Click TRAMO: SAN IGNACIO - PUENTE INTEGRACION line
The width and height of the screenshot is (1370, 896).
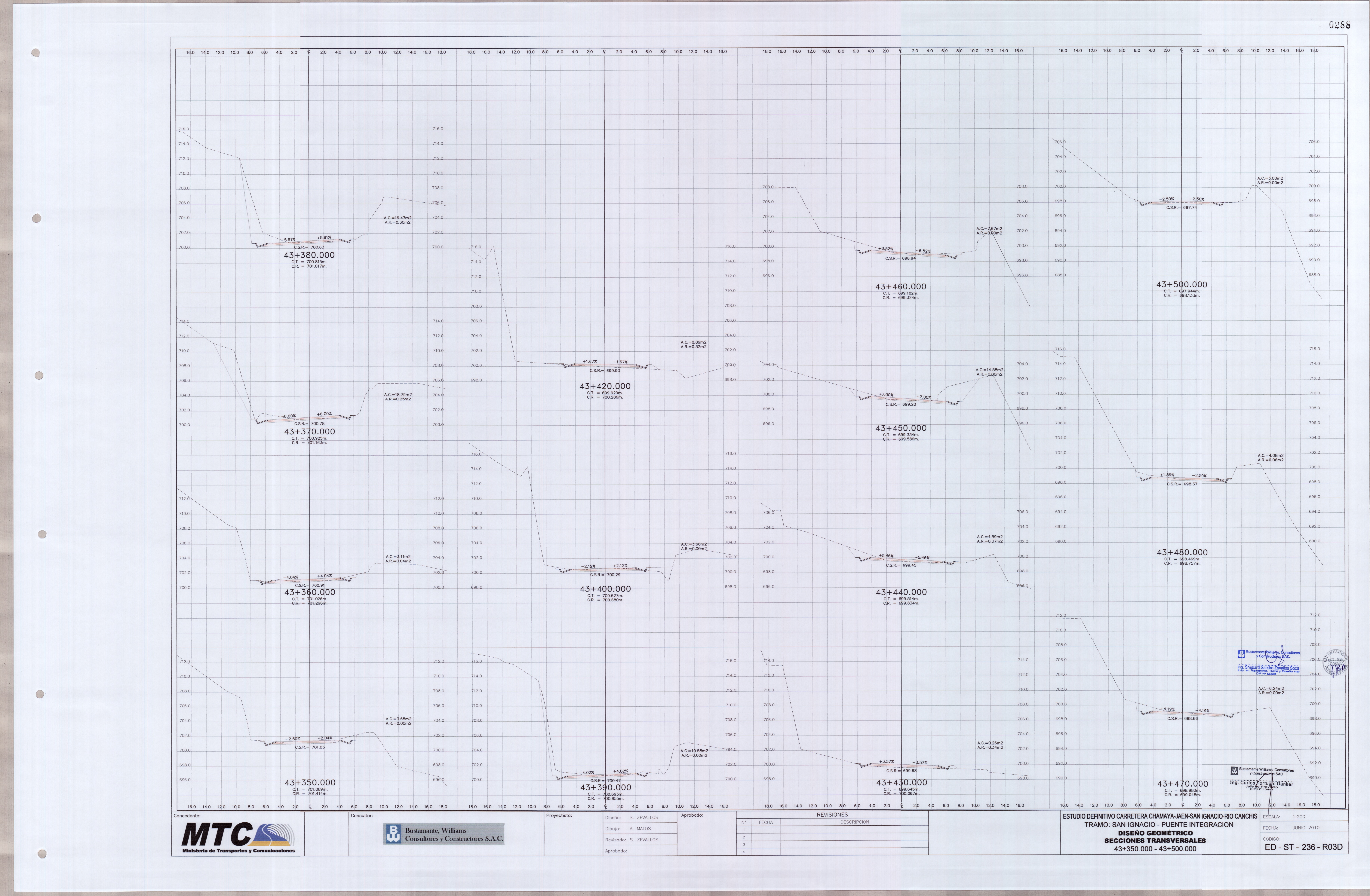(1159, 825)
